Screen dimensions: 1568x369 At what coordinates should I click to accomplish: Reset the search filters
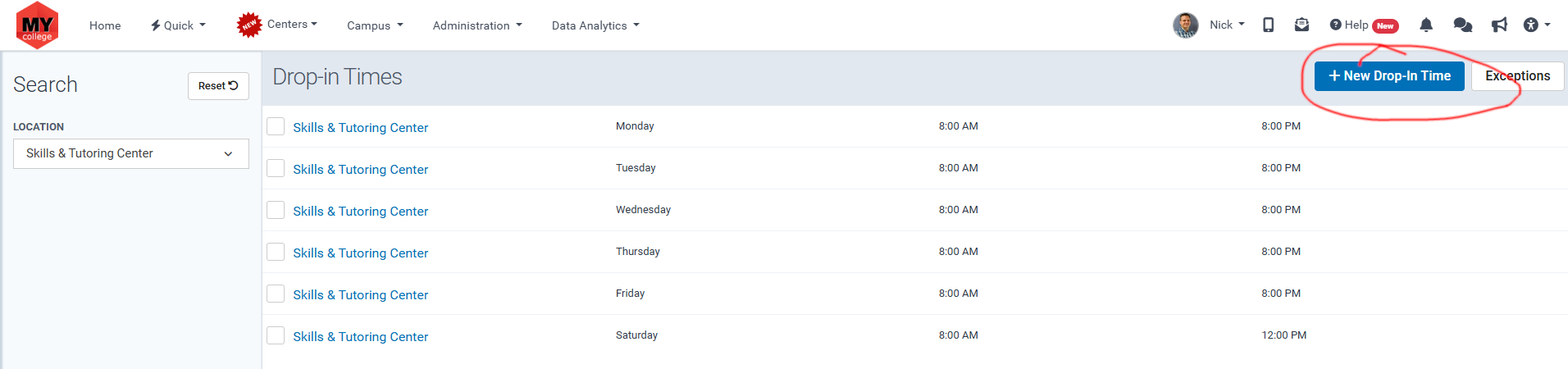(x=218, y=86)
